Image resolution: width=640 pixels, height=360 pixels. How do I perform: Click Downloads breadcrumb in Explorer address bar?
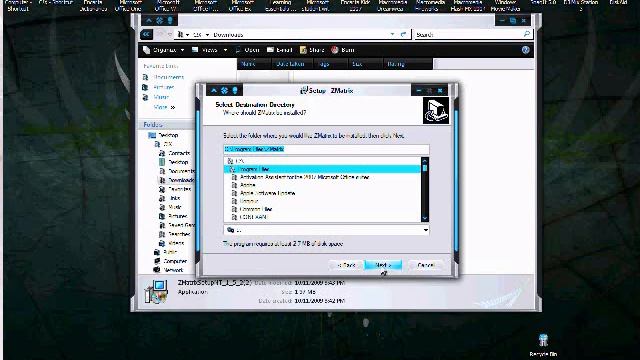click(228, 35)
